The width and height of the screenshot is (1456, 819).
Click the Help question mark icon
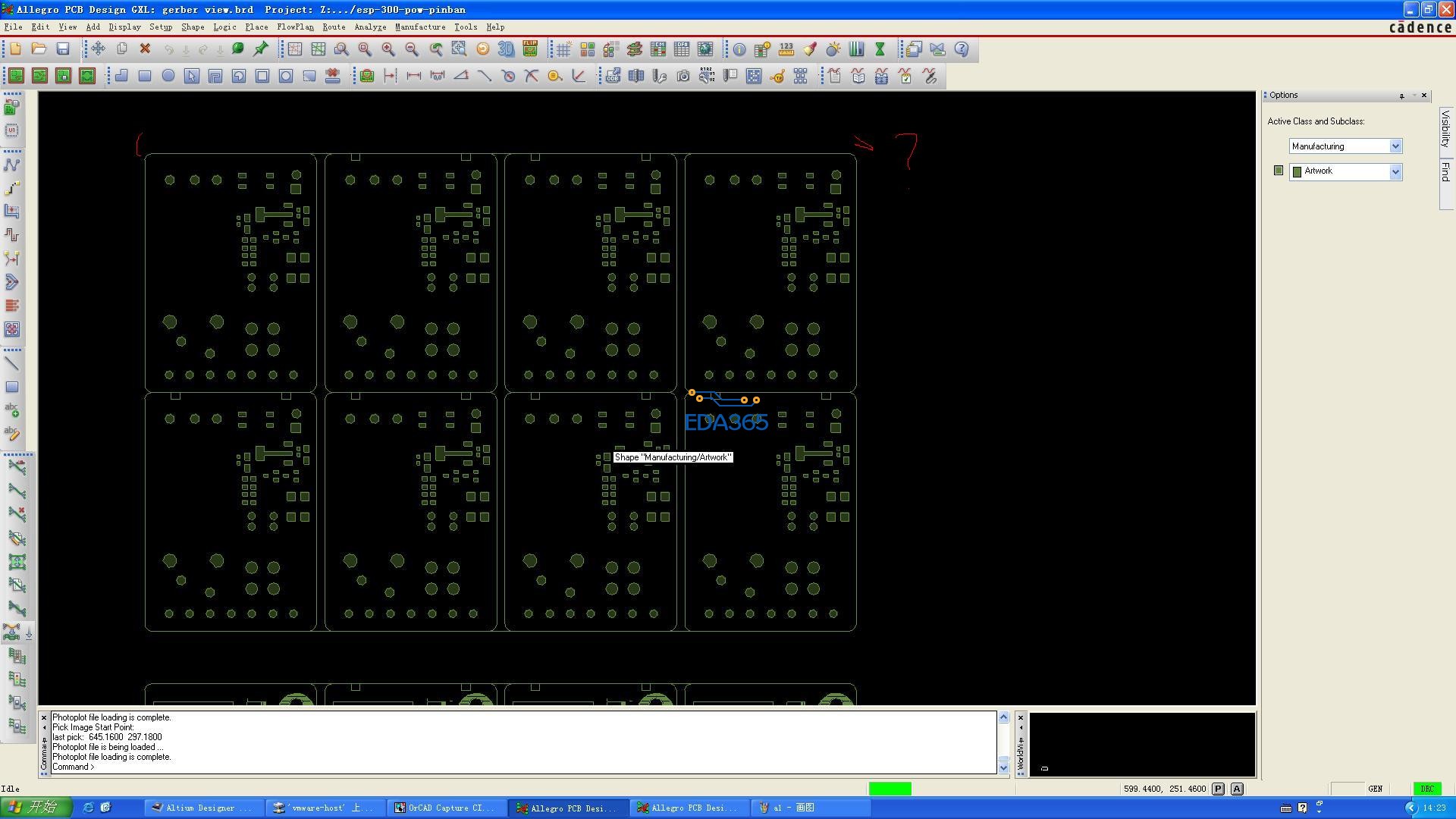click(x=961, y=49)
